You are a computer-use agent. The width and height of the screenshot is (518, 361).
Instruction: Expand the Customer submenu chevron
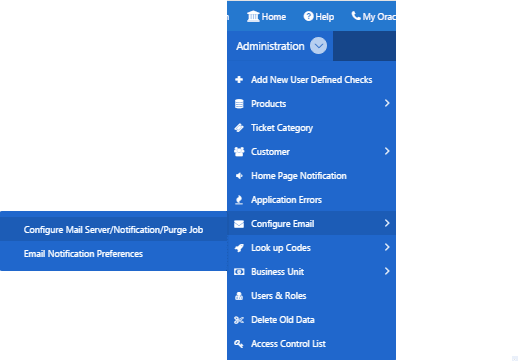[x=387, y=151]
